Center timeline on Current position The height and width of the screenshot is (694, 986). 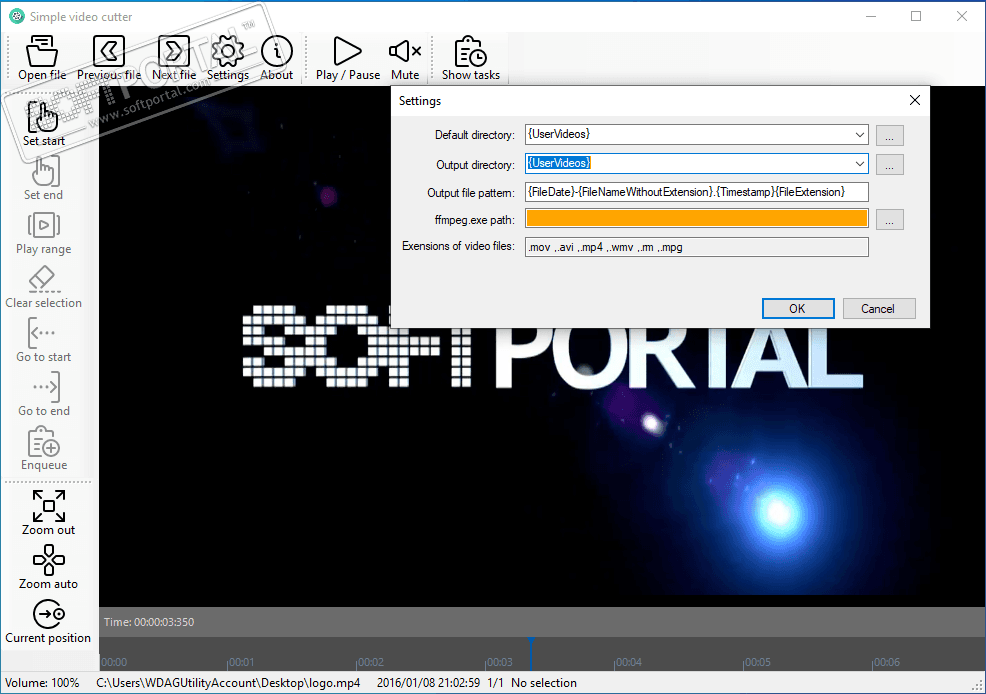48,620
